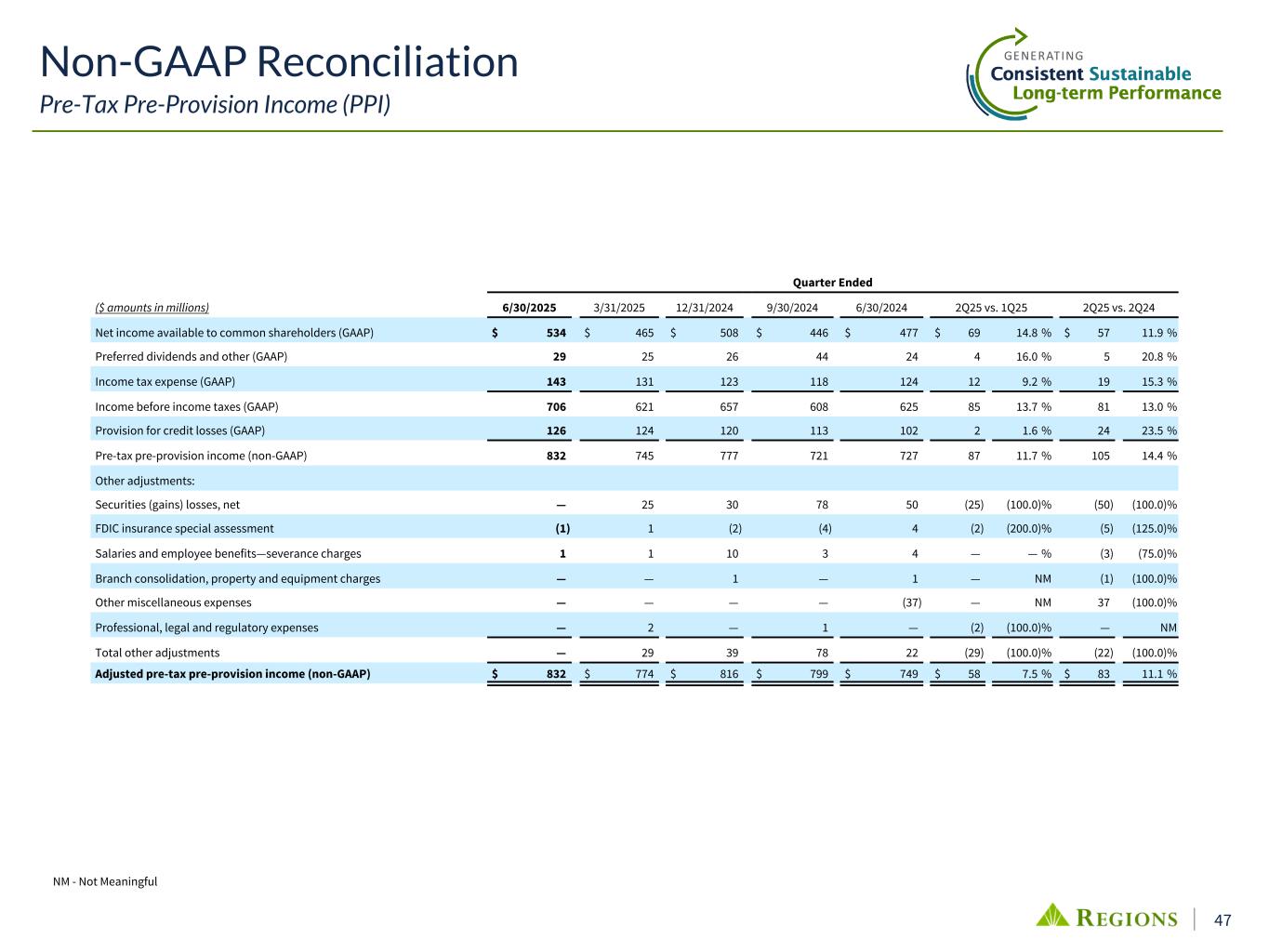This screenshot has width=1269, height=952.
Task: Select the Securities (gains) losses, net row
Action: (x=634, y=504)
